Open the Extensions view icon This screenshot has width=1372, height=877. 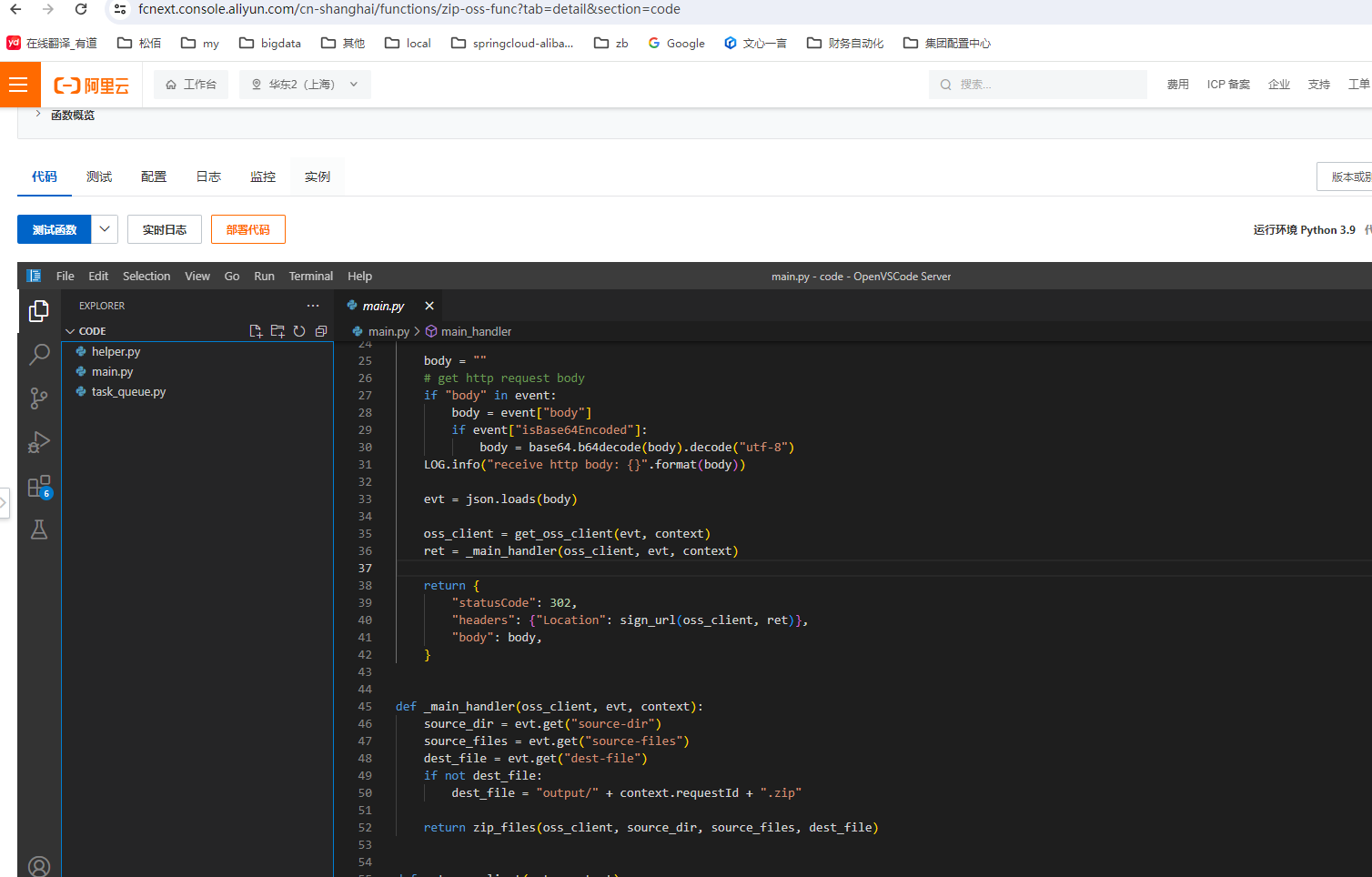[39, 487]
